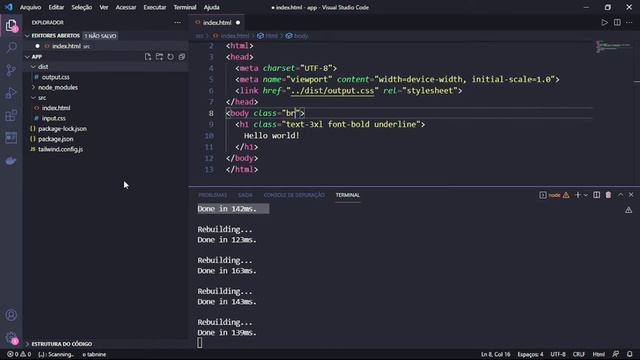Open Manage gear icon in activity bar

point(11,338)
